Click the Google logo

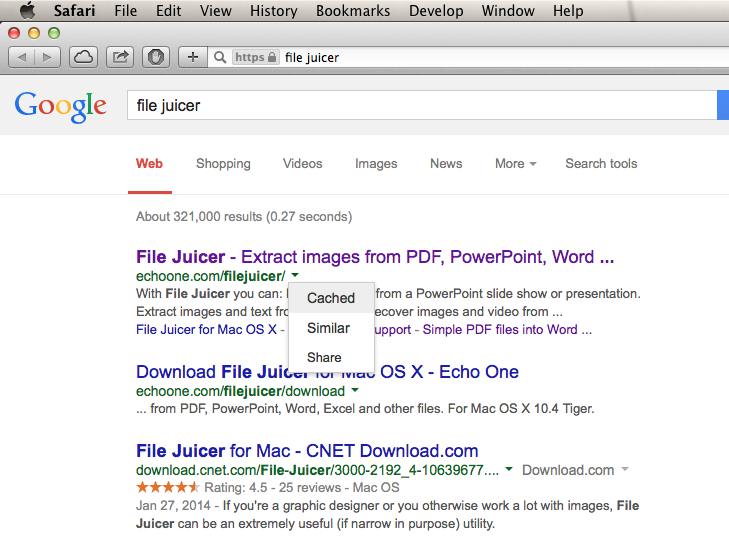(60, 106)
